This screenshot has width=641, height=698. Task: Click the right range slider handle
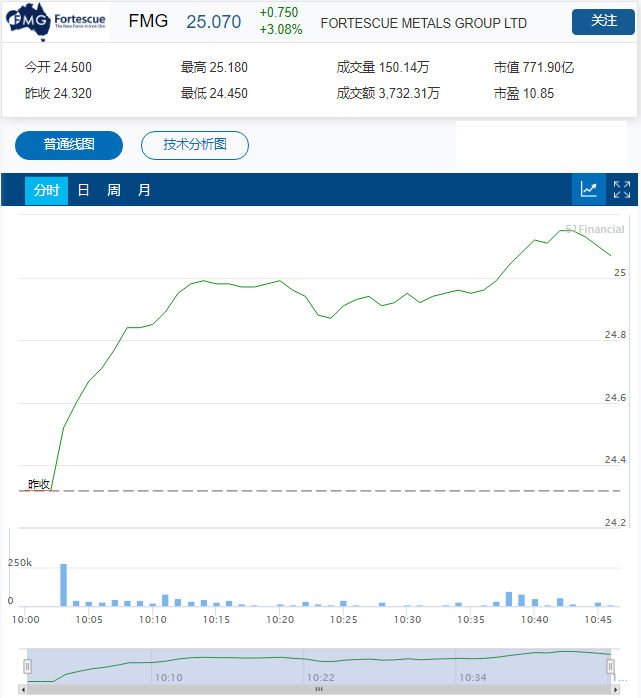point(610,666)
